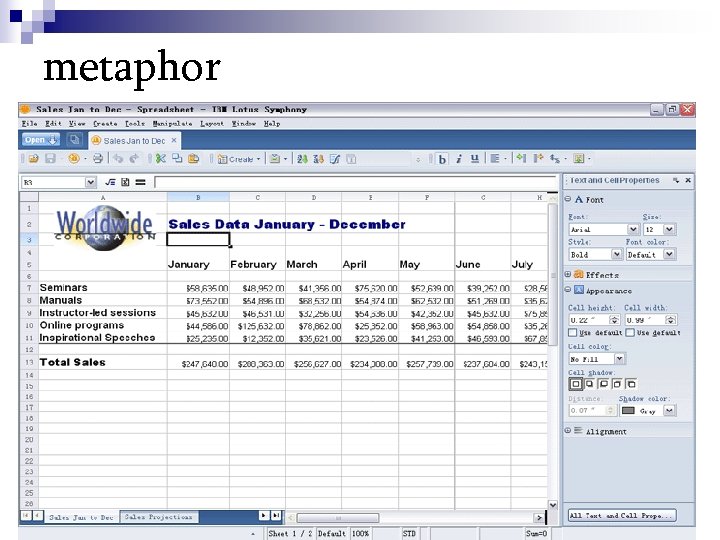
Task: Open the Cell color No Fill dropdown
Action: 619,359
